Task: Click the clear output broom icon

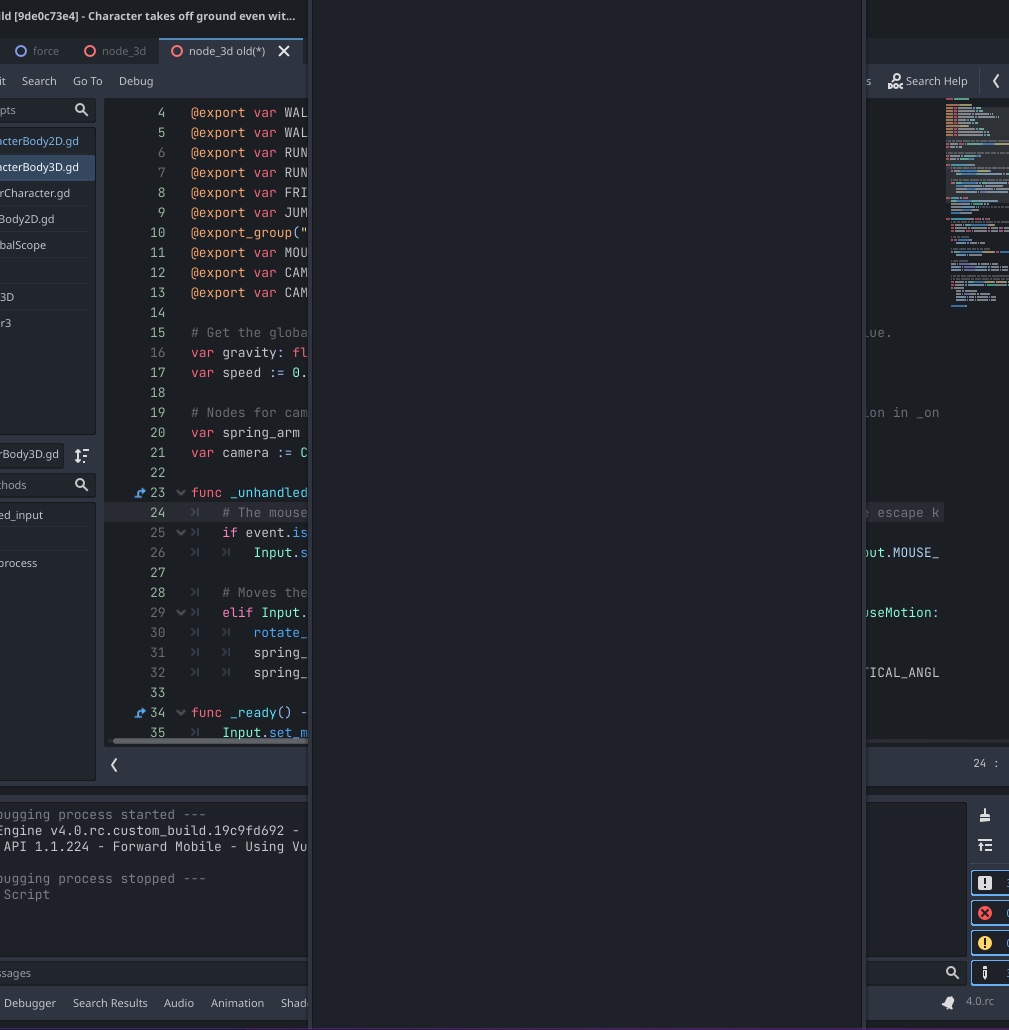Action: point(987,815)
